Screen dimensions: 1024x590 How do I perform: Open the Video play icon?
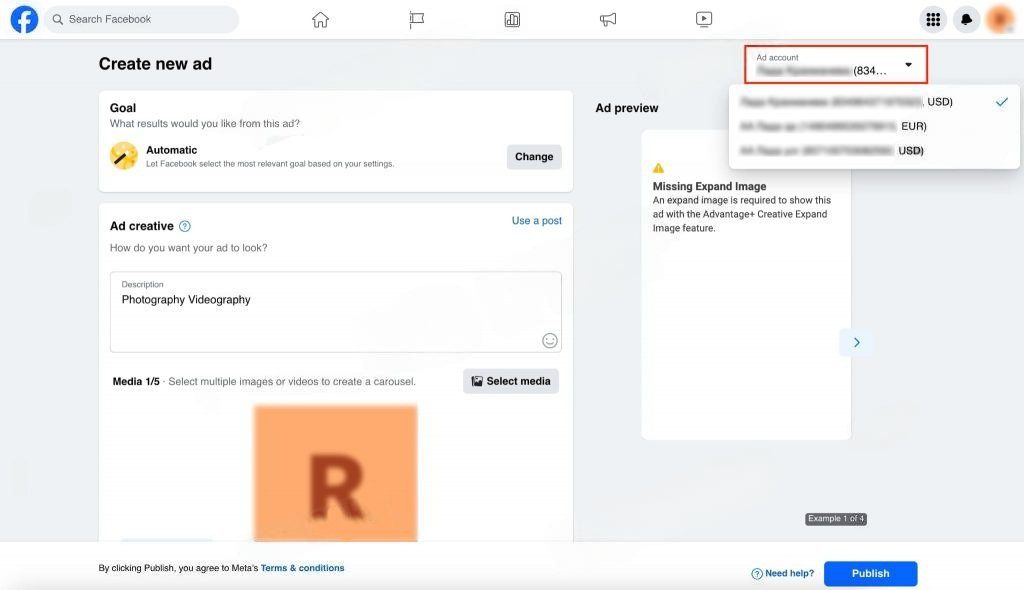[703, 19]
